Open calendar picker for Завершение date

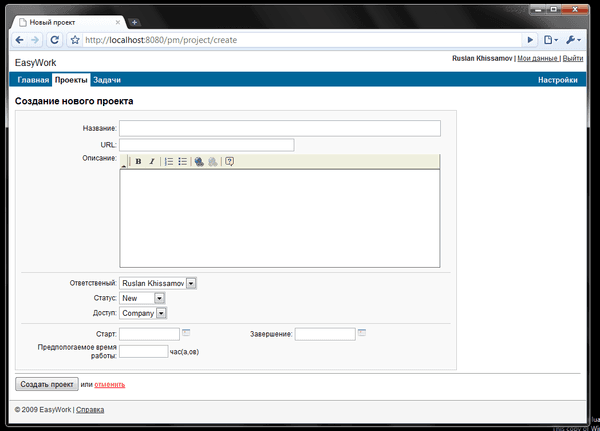click(x=362, y=333)
